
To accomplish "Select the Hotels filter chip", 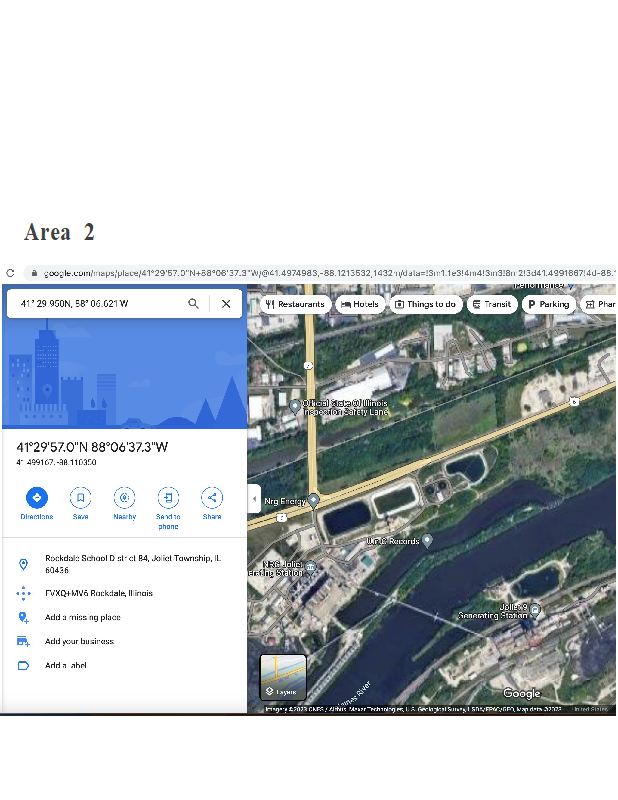I will [x=360, y=304].
